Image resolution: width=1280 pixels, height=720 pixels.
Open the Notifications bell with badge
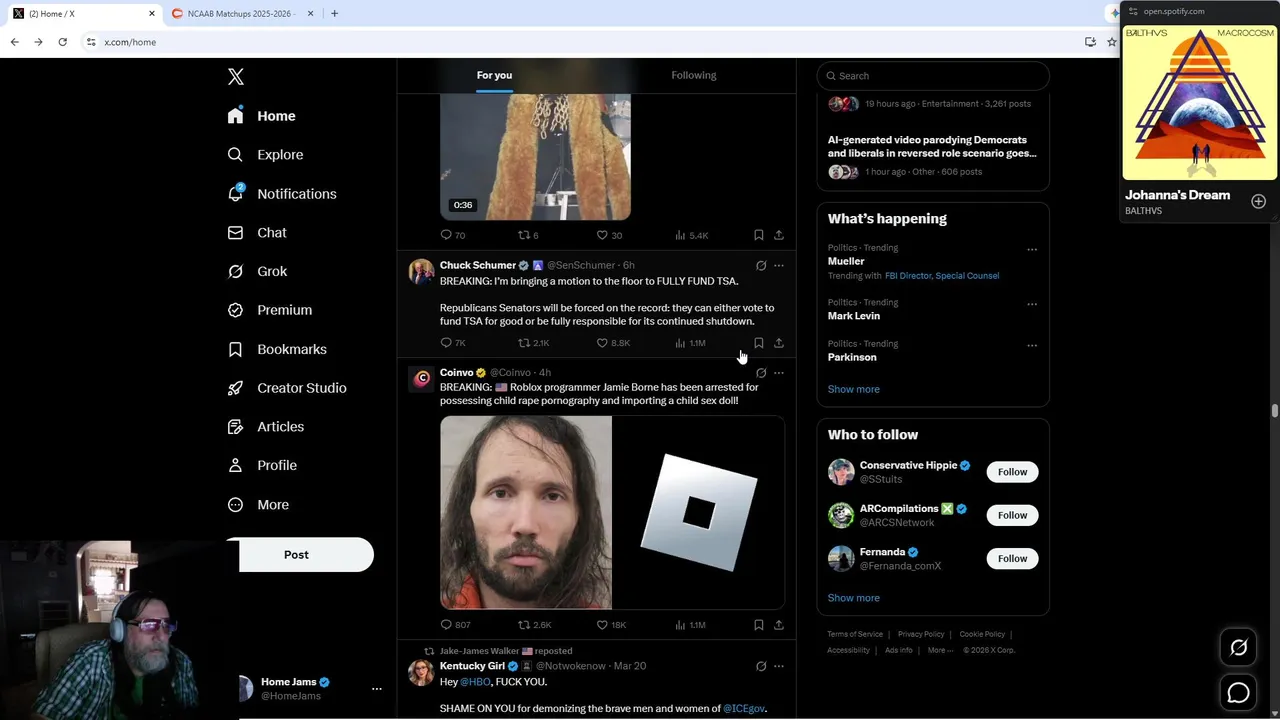click(x=235, y=193)
